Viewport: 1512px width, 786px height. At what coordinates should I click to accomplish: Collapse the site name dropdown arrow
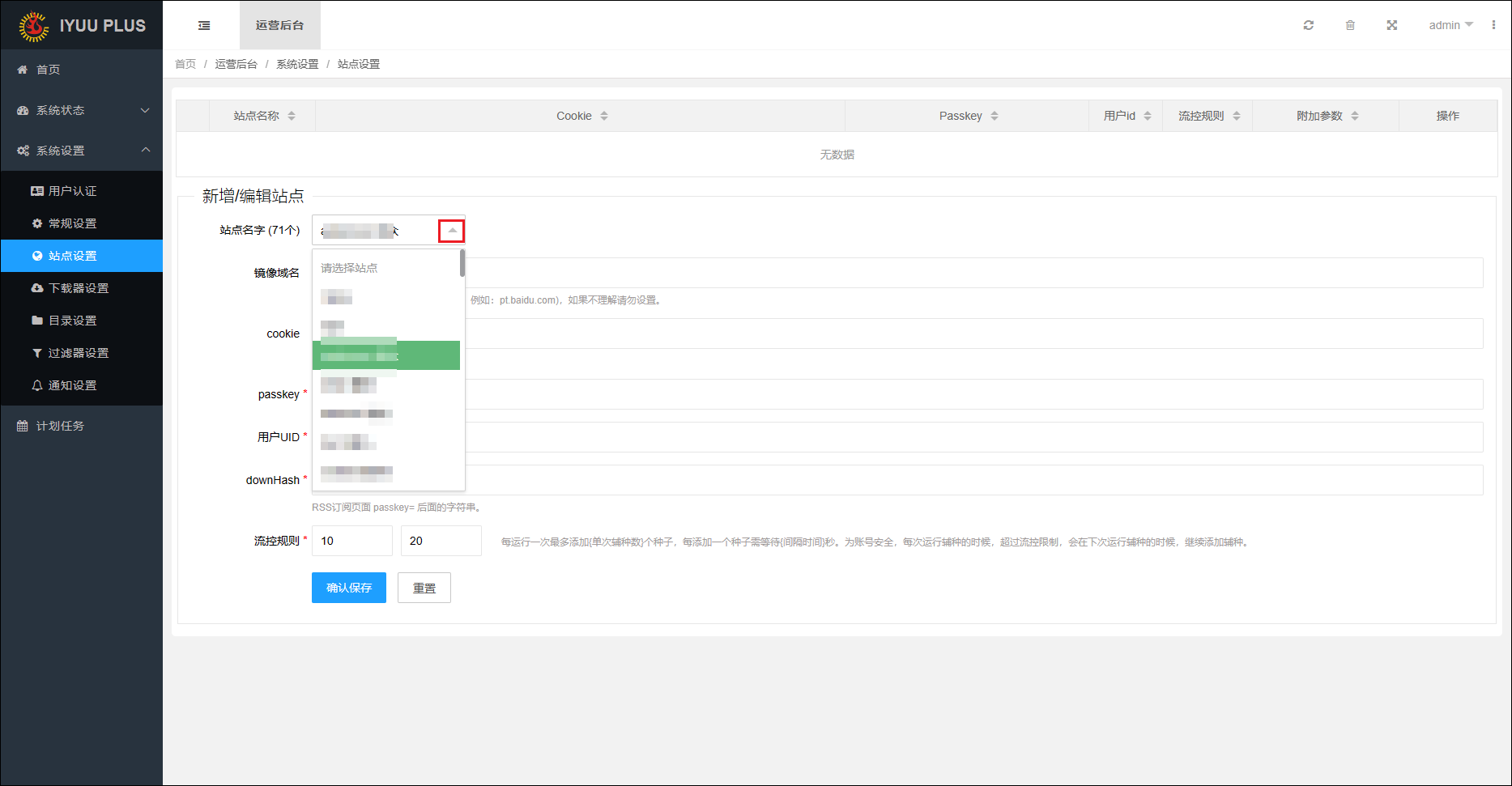pyautogui.click(x=452, y=232)
